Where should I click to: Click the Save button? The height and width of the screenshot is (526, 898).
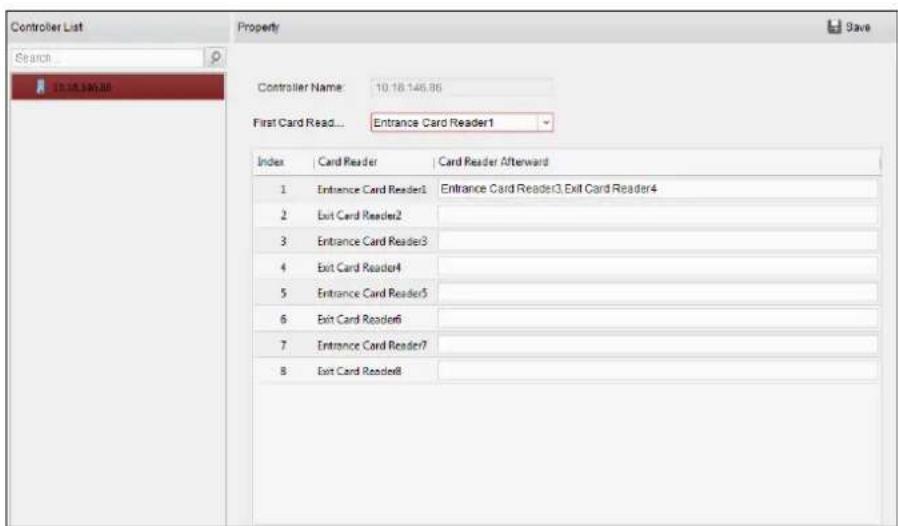tap(849, 27)
